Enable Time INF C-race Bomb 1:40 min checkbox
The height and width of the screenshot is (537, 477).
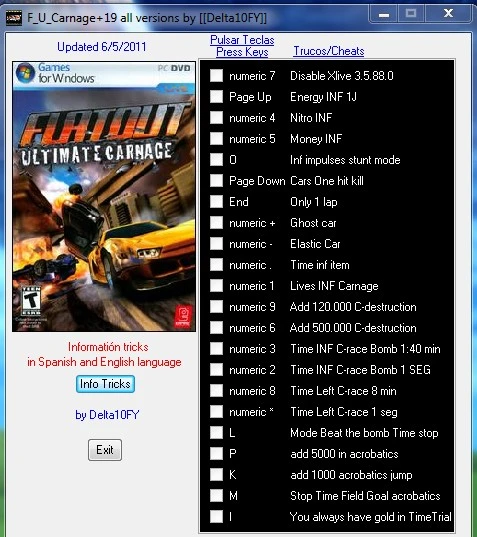(216, 349)
